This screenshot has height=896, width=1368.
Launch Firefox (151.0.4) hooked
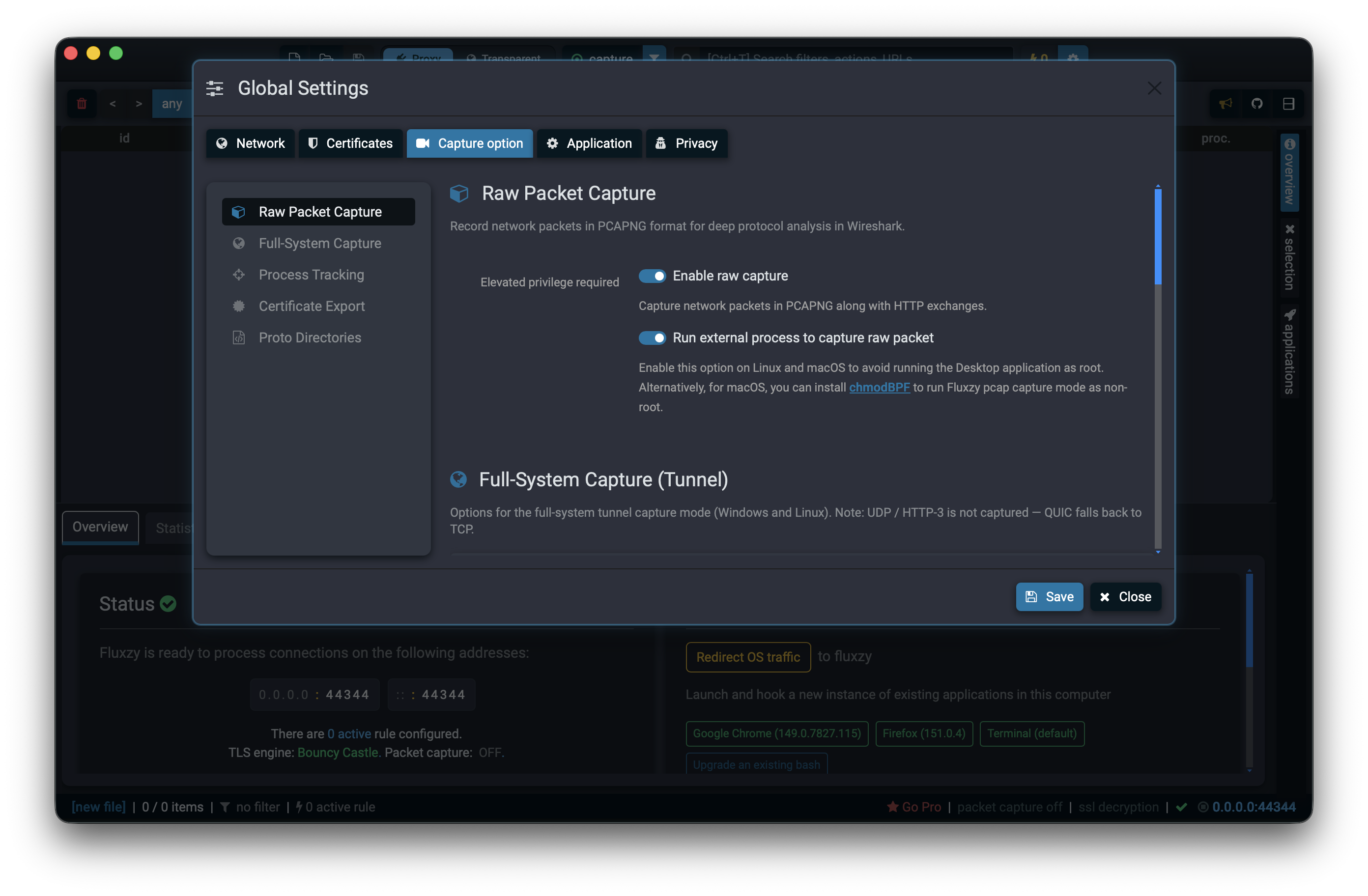click(924, 733)
